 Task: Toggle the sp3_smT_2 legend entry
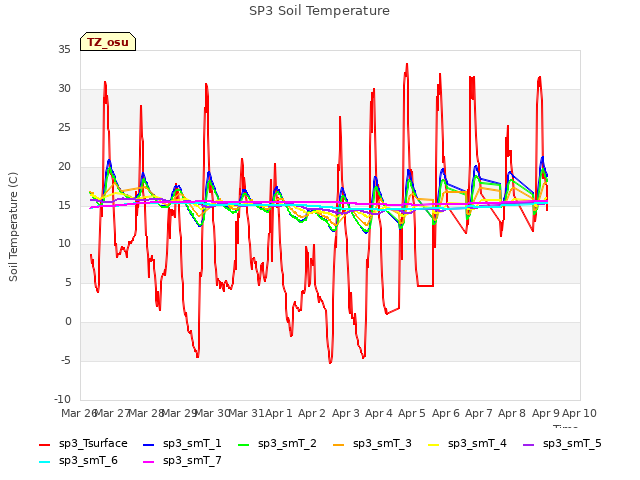[x=277, y=444]
